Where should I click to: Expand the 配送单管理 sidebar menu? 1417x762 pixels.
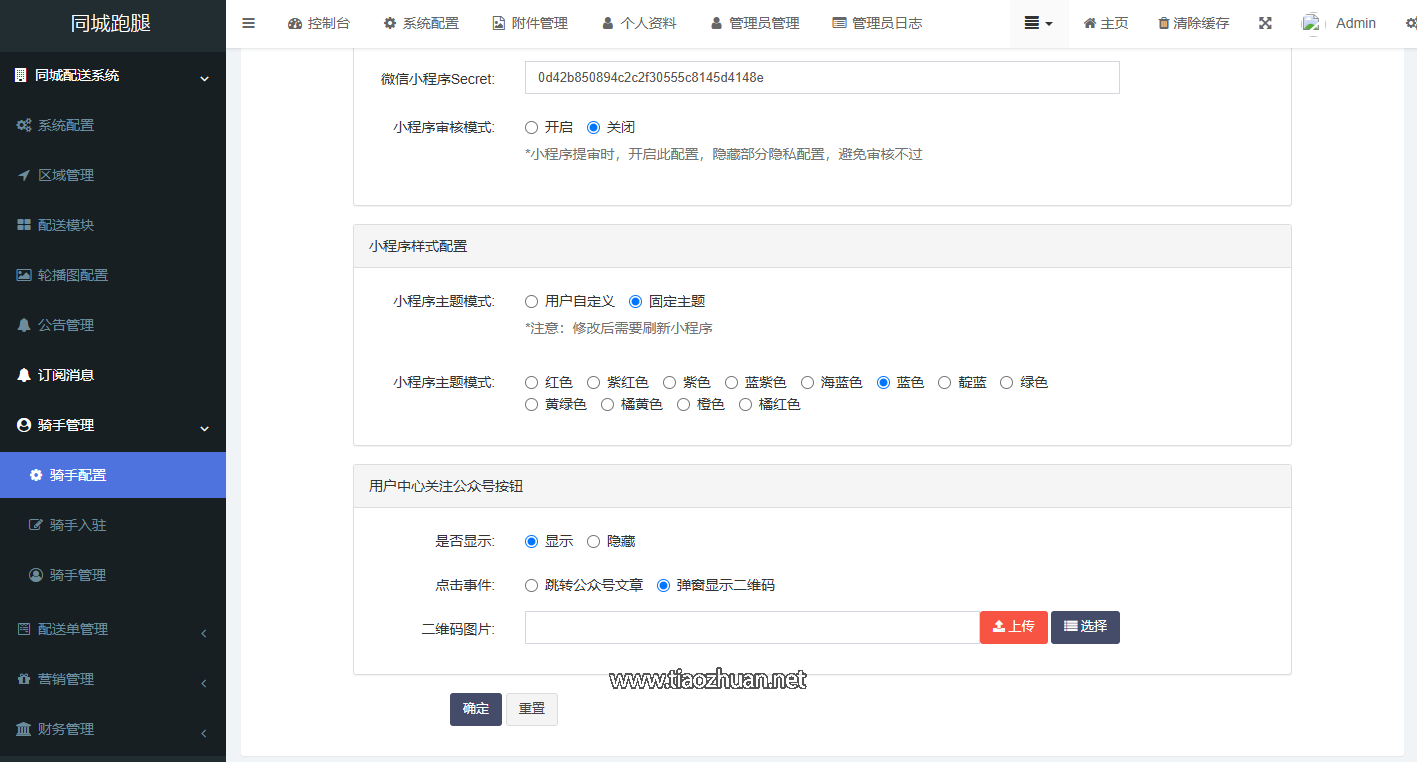point(112,629)
